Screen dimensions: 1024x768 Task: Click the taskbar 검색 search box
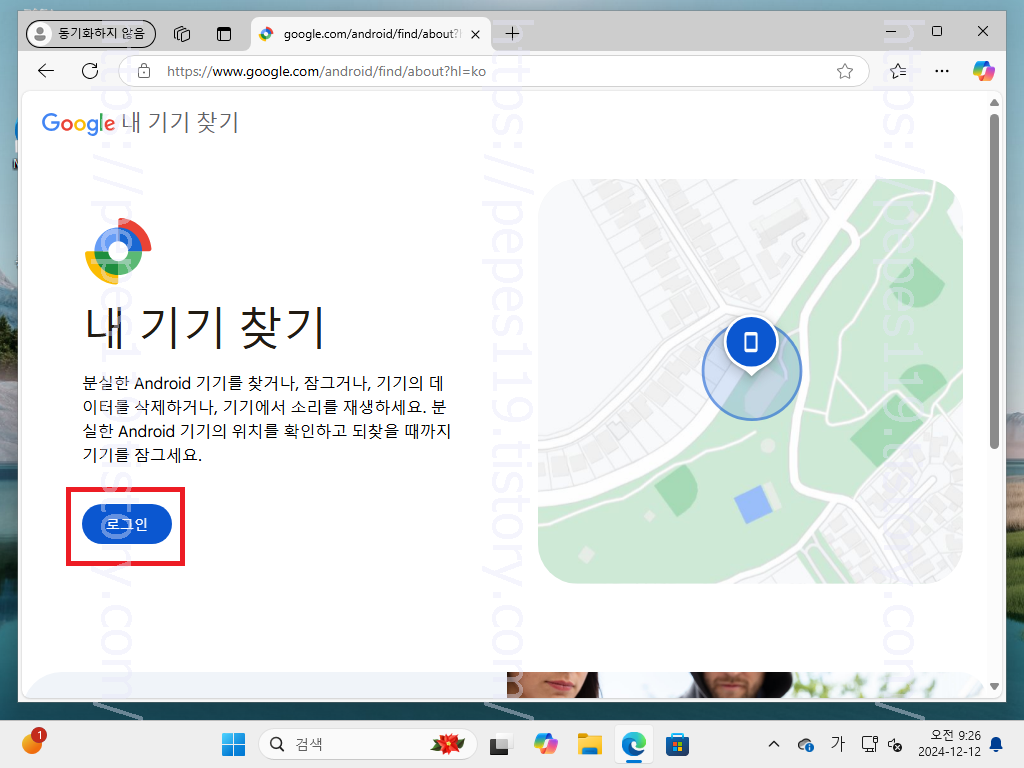[x=367, y=744]
